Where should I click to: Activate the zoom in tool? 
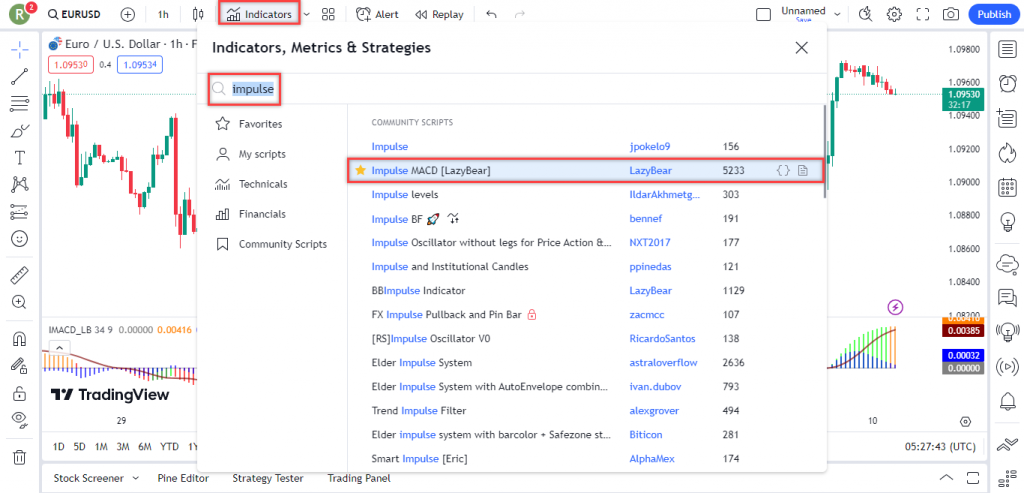point(20,302)
